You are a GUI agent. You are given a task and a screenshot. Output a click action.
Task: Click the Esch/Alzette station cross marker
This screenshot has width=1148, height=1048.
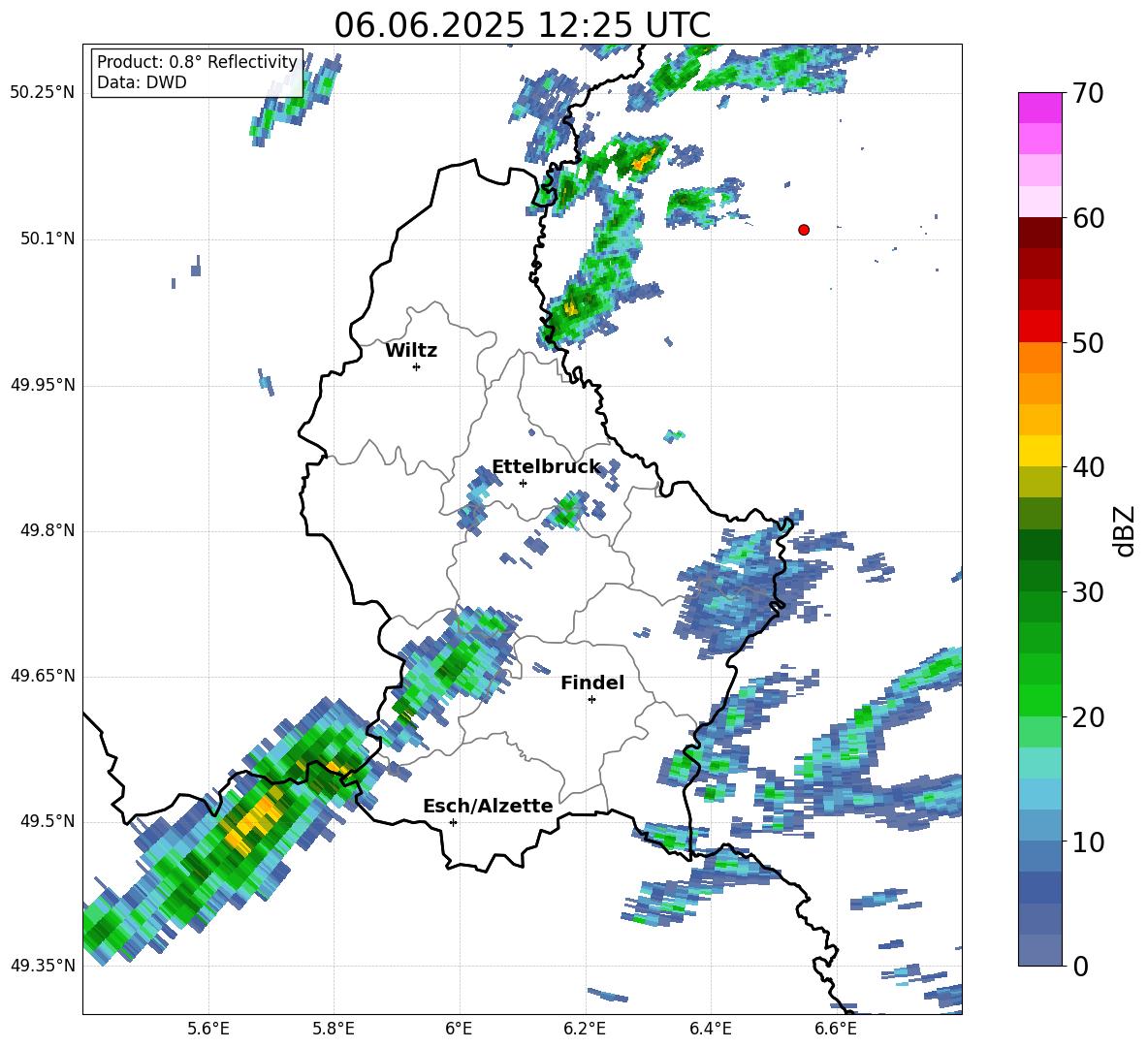click(x=453, y=822)
